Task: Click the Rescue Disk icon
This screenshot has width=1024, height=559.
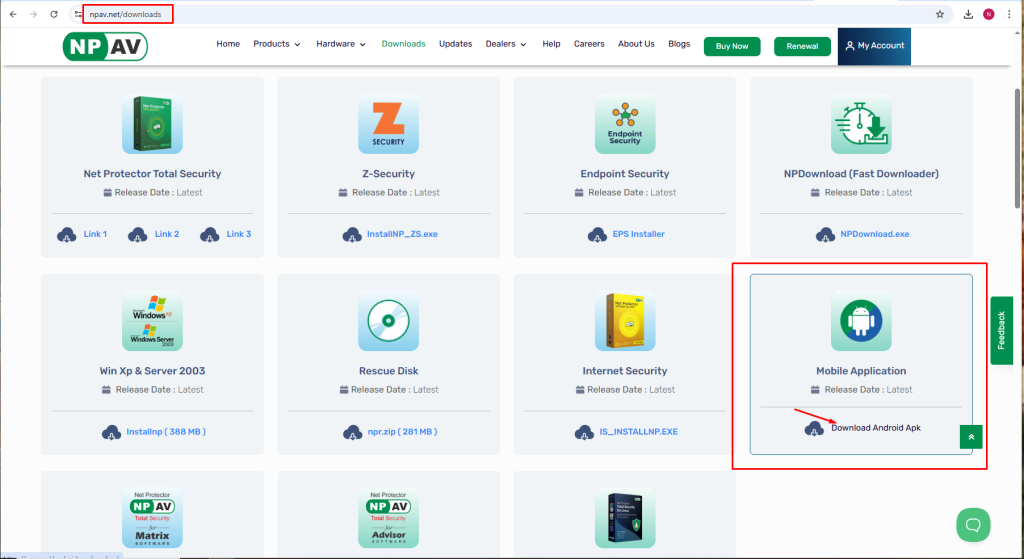Action: pos(388,321)
